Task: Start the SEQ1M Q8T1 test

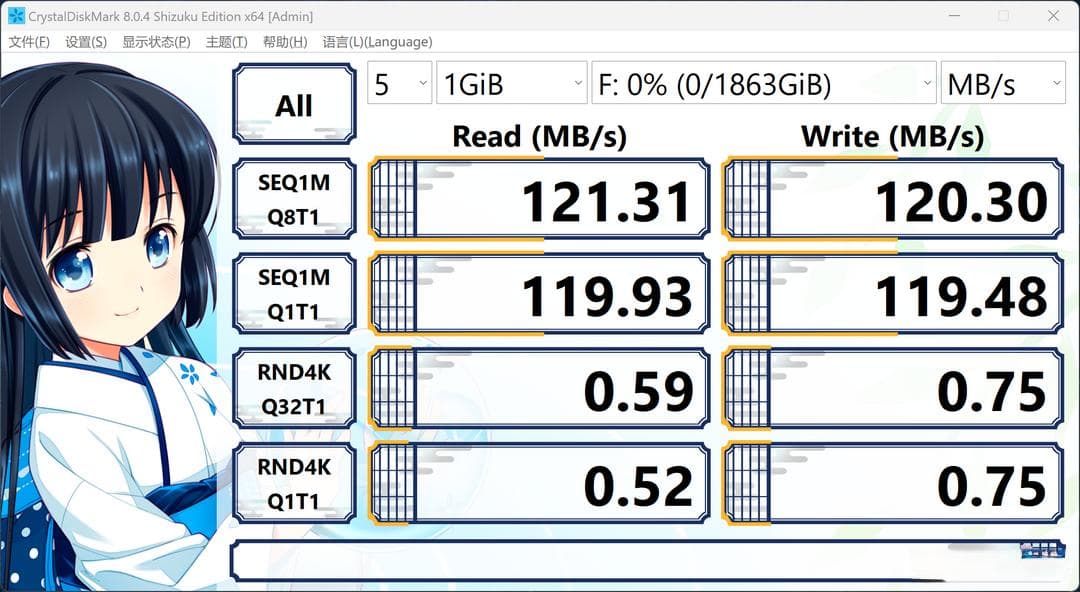Action: pos(294,198)
